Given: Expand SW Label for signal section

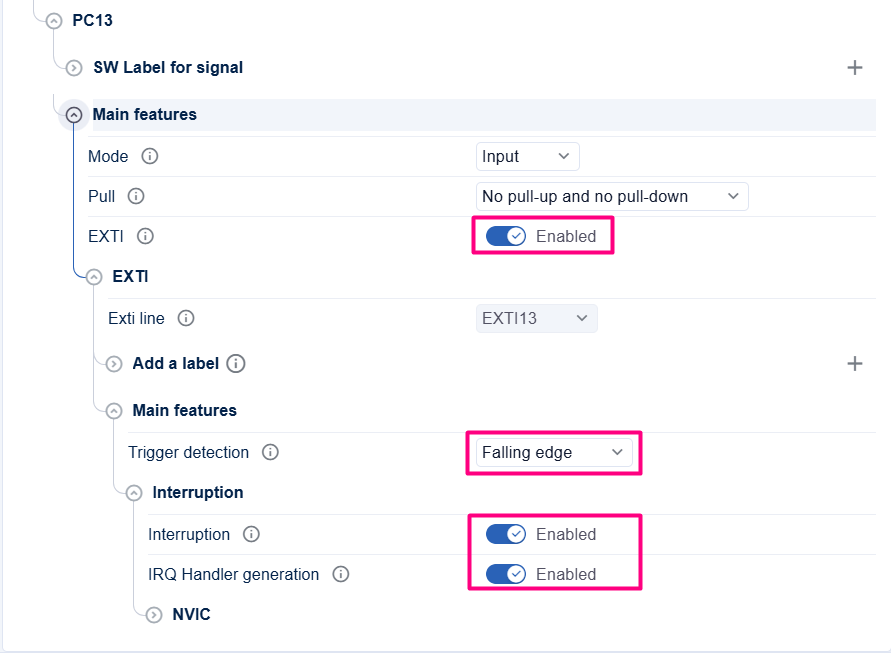Looking at the screenshot, I should tap(74, 68).
